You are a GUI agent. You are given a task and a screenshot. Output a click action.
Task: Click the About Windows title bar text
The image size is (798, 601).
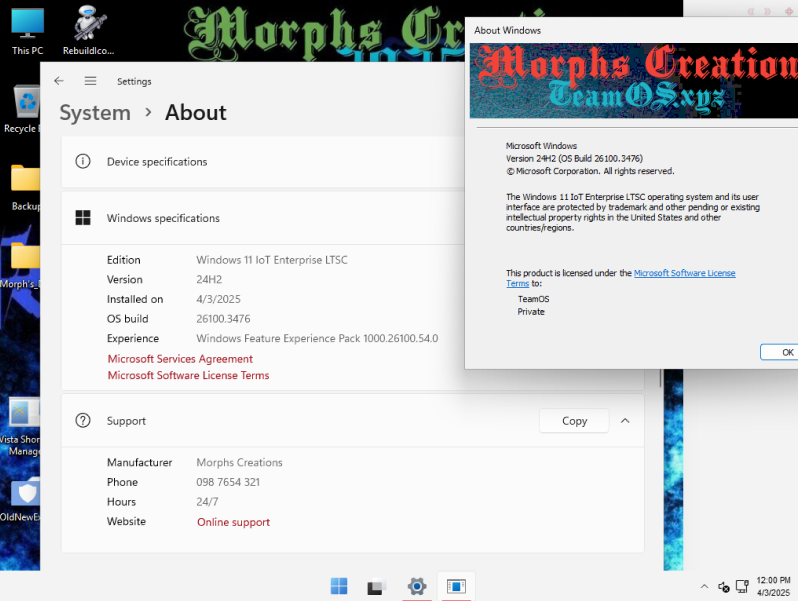[x=507, y=31]
